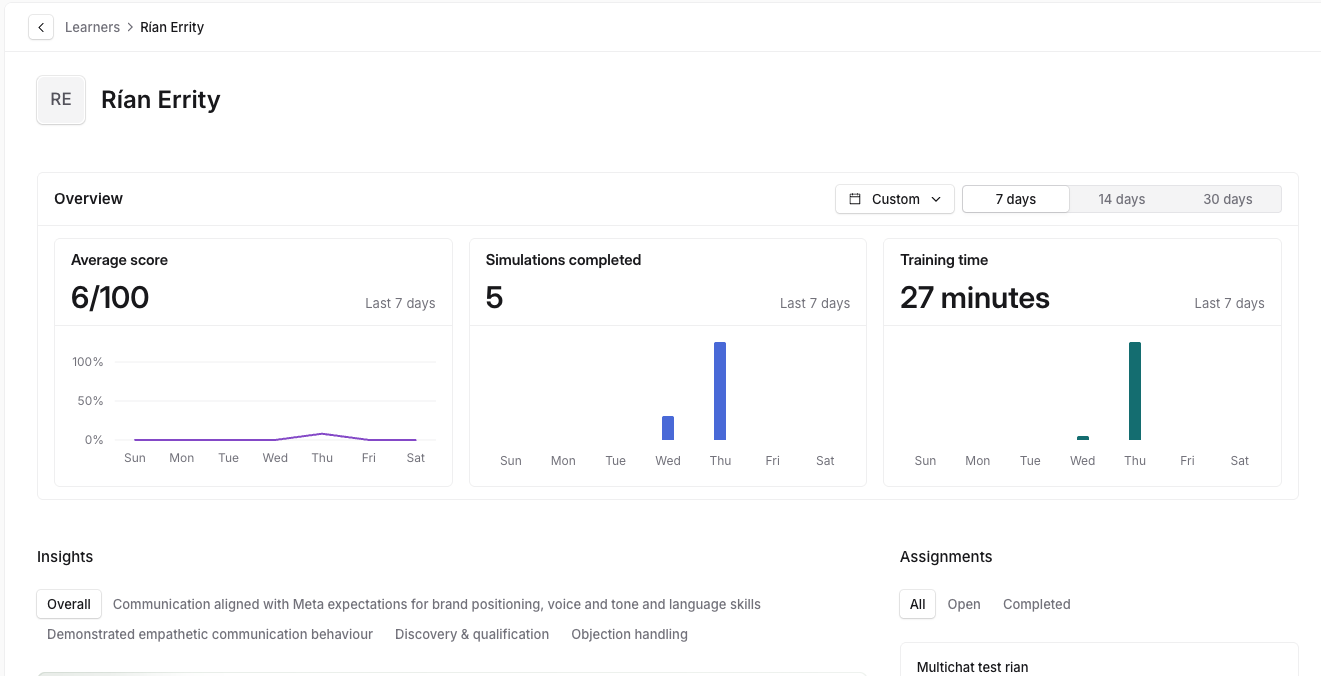Screen dimensions: 1321x676
Task: Open the Learners breadcrumb link
Action: pos(92,27)
